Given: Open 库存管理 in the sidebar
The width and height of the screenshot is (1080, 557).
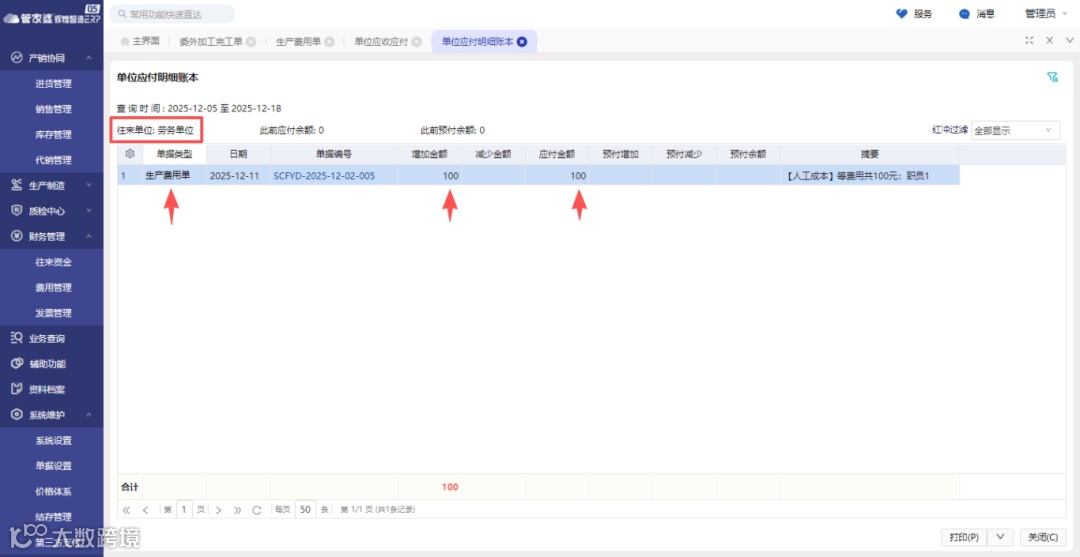Looking at the screenshot, I should tap(53, 135).
